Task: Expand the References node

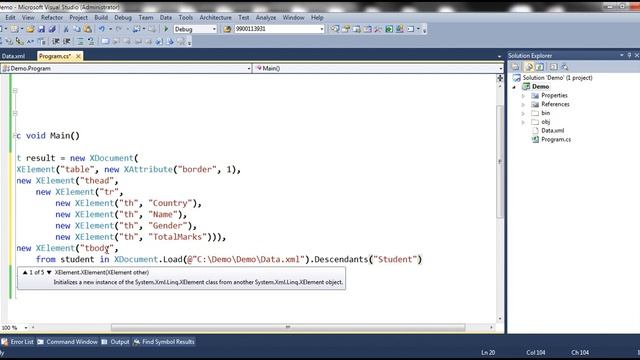Action: pyautogui.click(x=523, y=104)
